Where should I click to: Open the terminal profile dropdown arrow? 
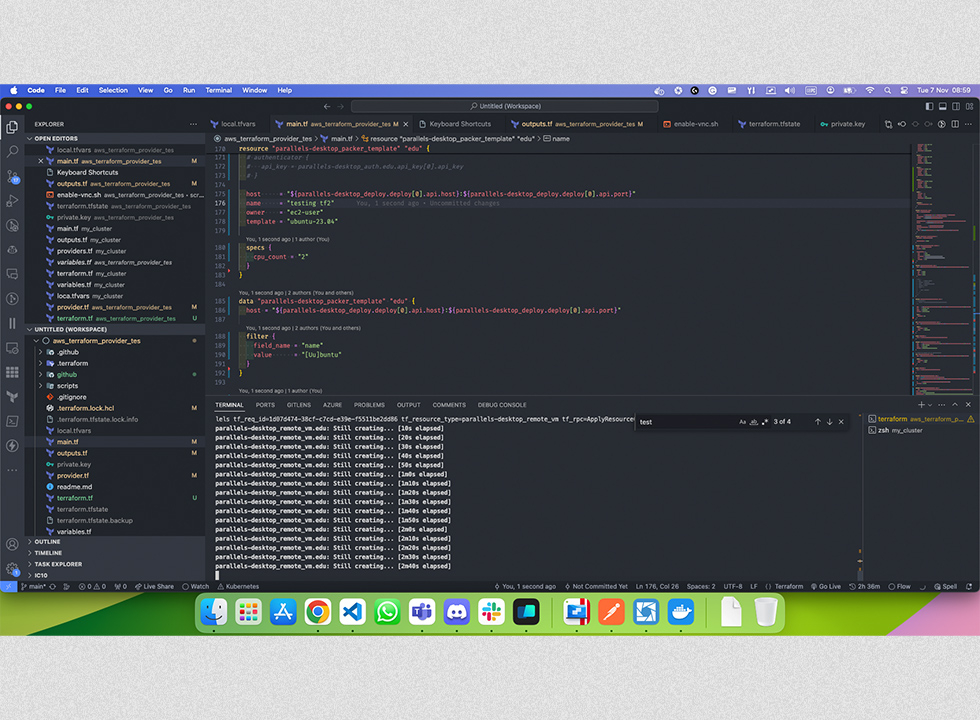click(930, 405)
